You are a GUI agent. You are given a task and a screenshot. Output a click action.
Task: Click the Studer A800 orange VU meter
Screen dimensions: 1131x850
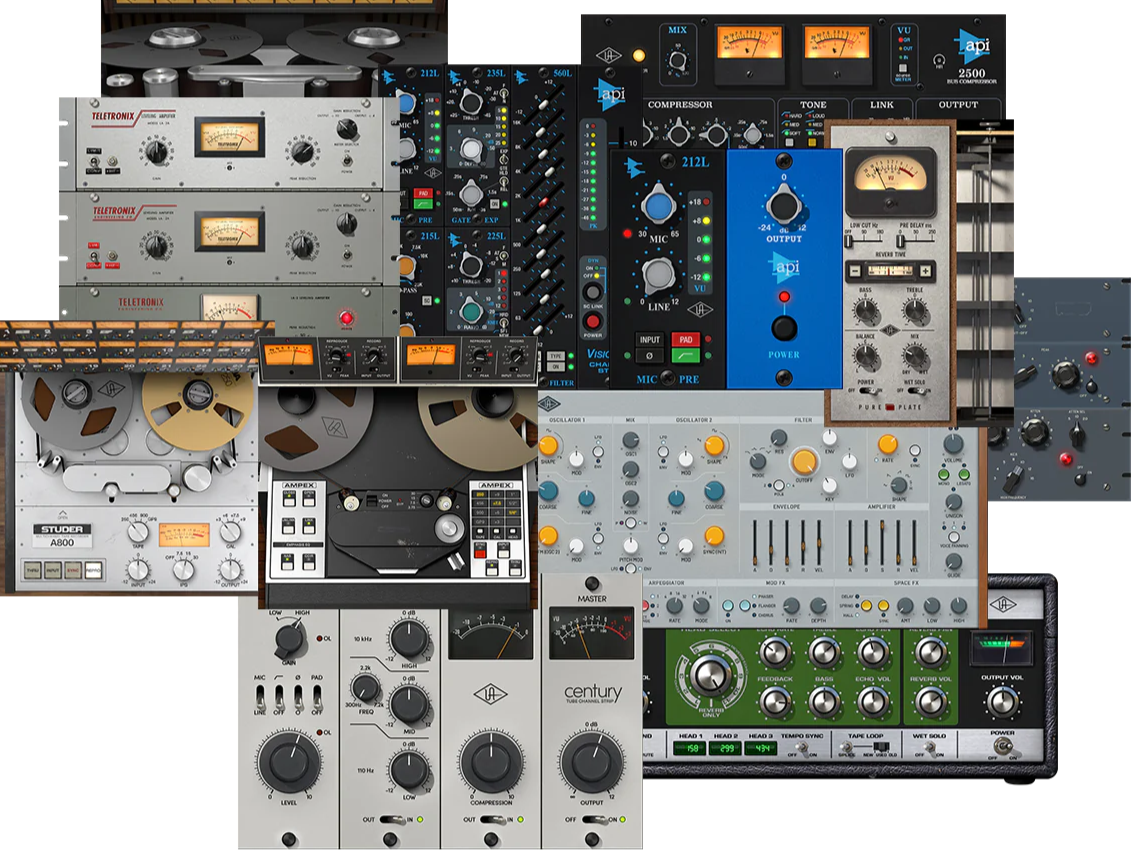(184, 535)
